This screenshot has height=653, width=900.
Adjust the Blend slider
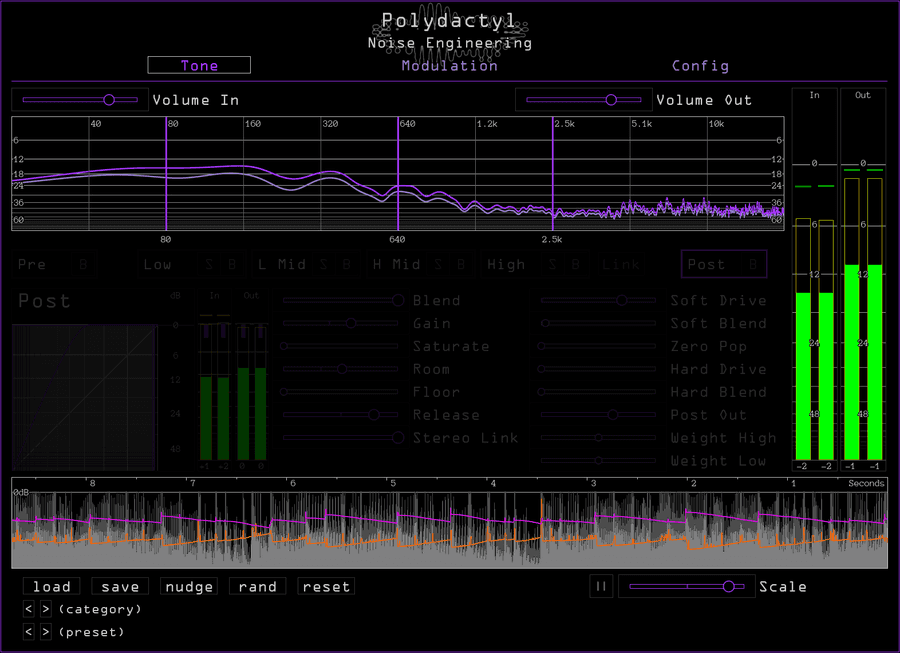(x=342, y=300)
